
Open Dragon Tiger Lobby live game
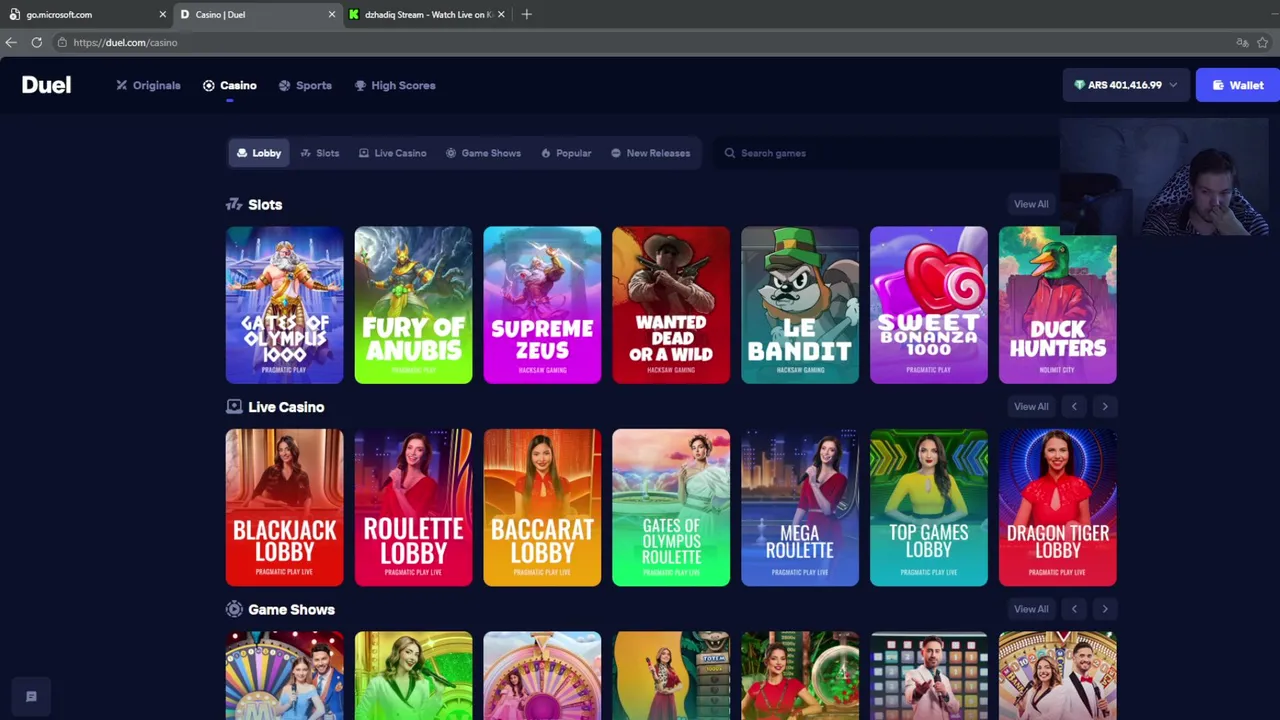1058,508
